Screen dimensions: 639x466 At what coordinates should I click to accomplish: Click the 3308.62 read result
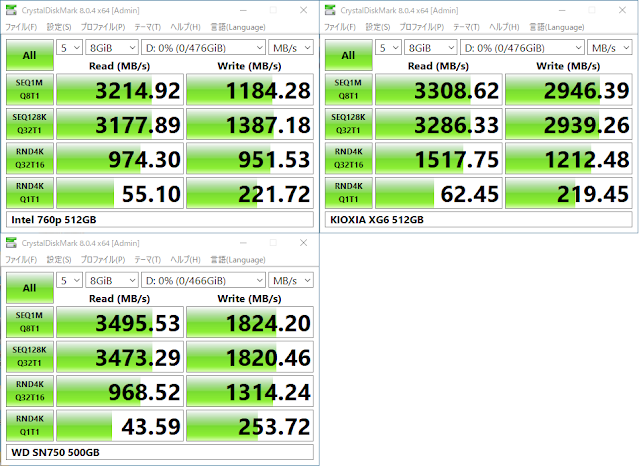tap(438, 90)
